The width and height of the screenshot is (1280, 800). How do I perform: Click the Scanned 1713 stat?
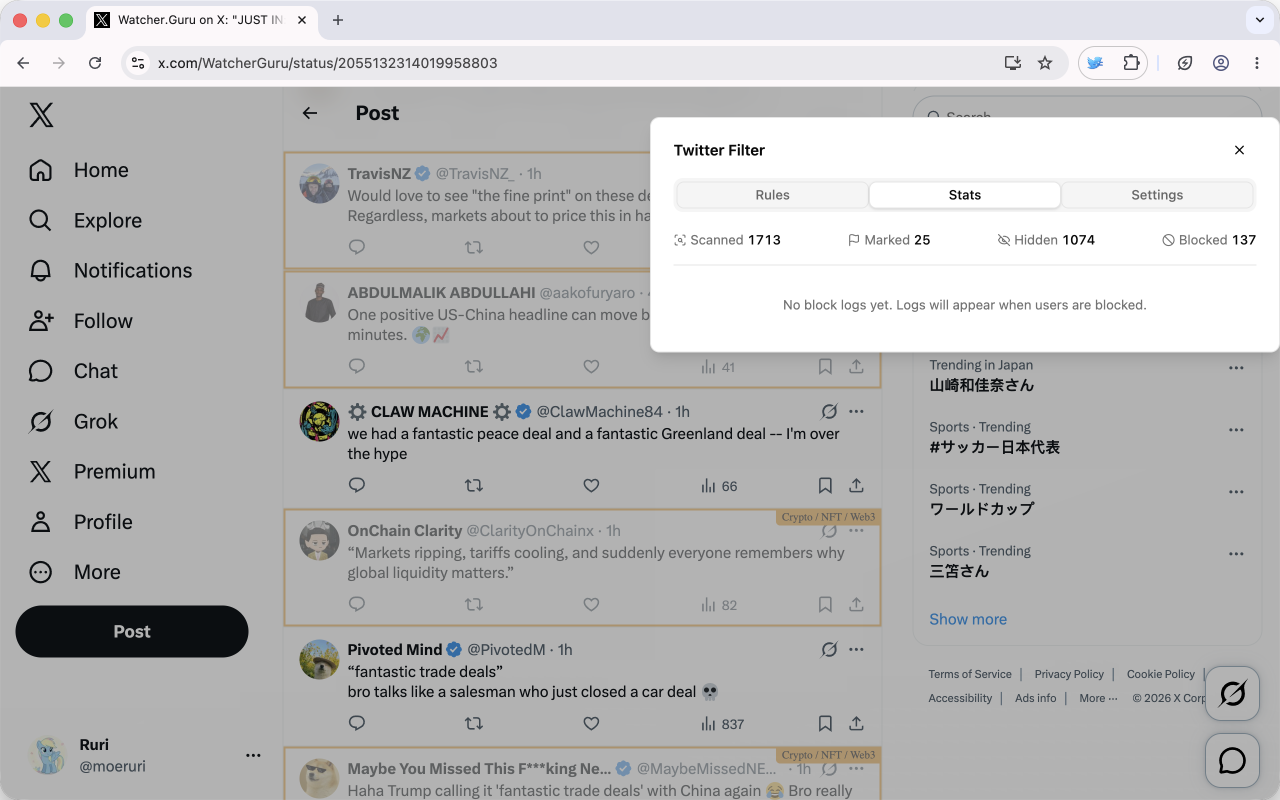(x=727, y=240)
